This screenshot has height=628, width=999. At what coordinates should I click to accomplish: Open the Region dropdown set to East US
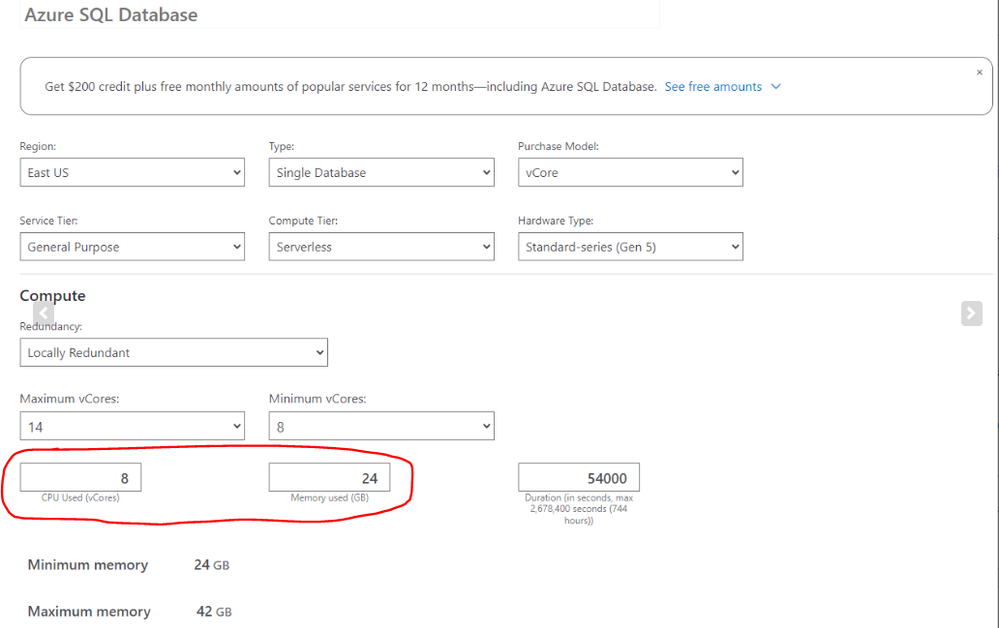click(132, 173)
